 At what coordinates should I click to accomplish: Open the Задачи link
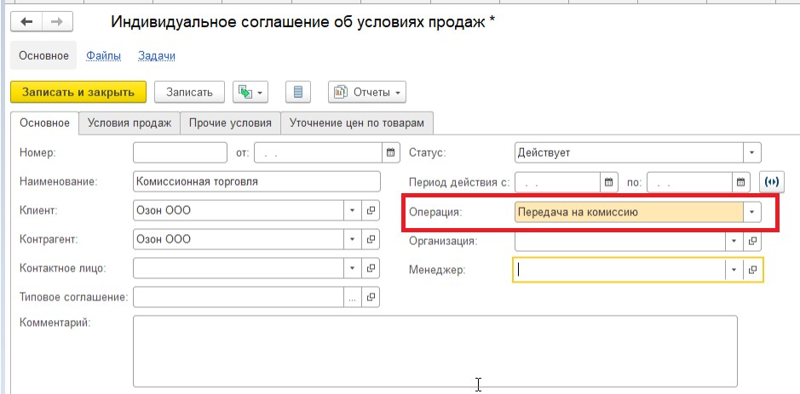coord(157,56)
